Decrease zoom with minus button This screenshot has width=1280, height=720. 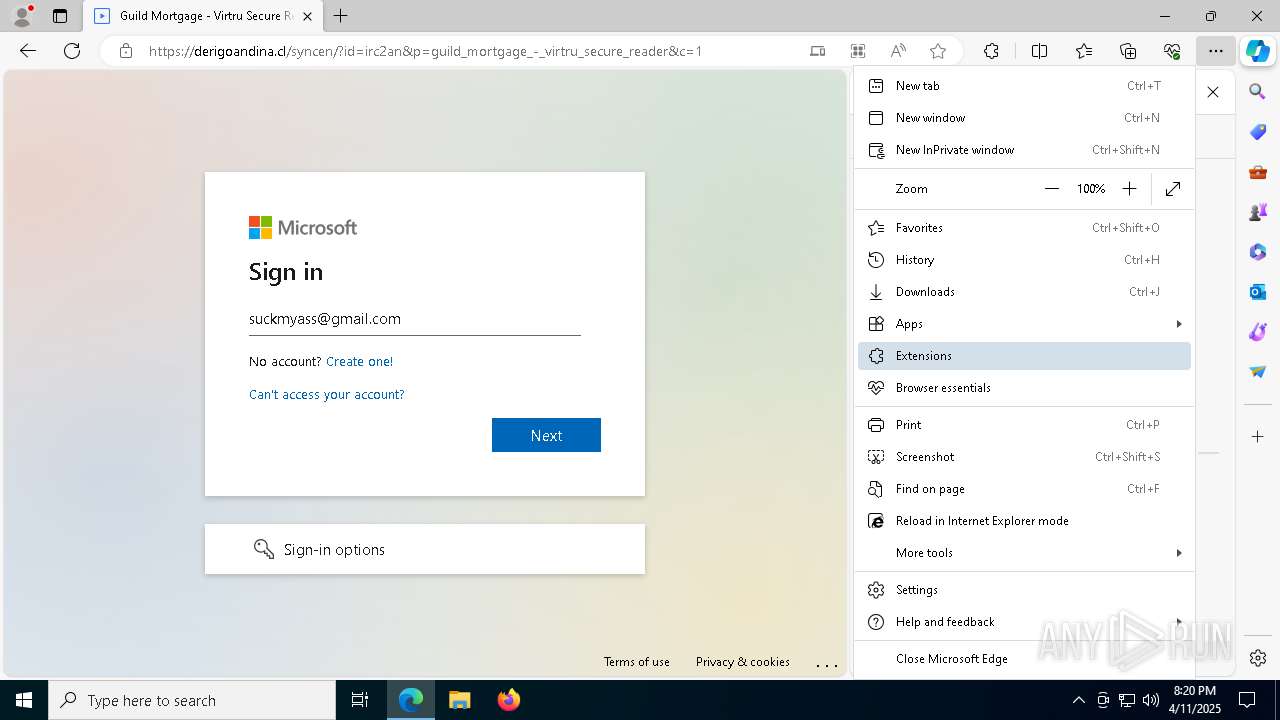(x=1052, y=189)
